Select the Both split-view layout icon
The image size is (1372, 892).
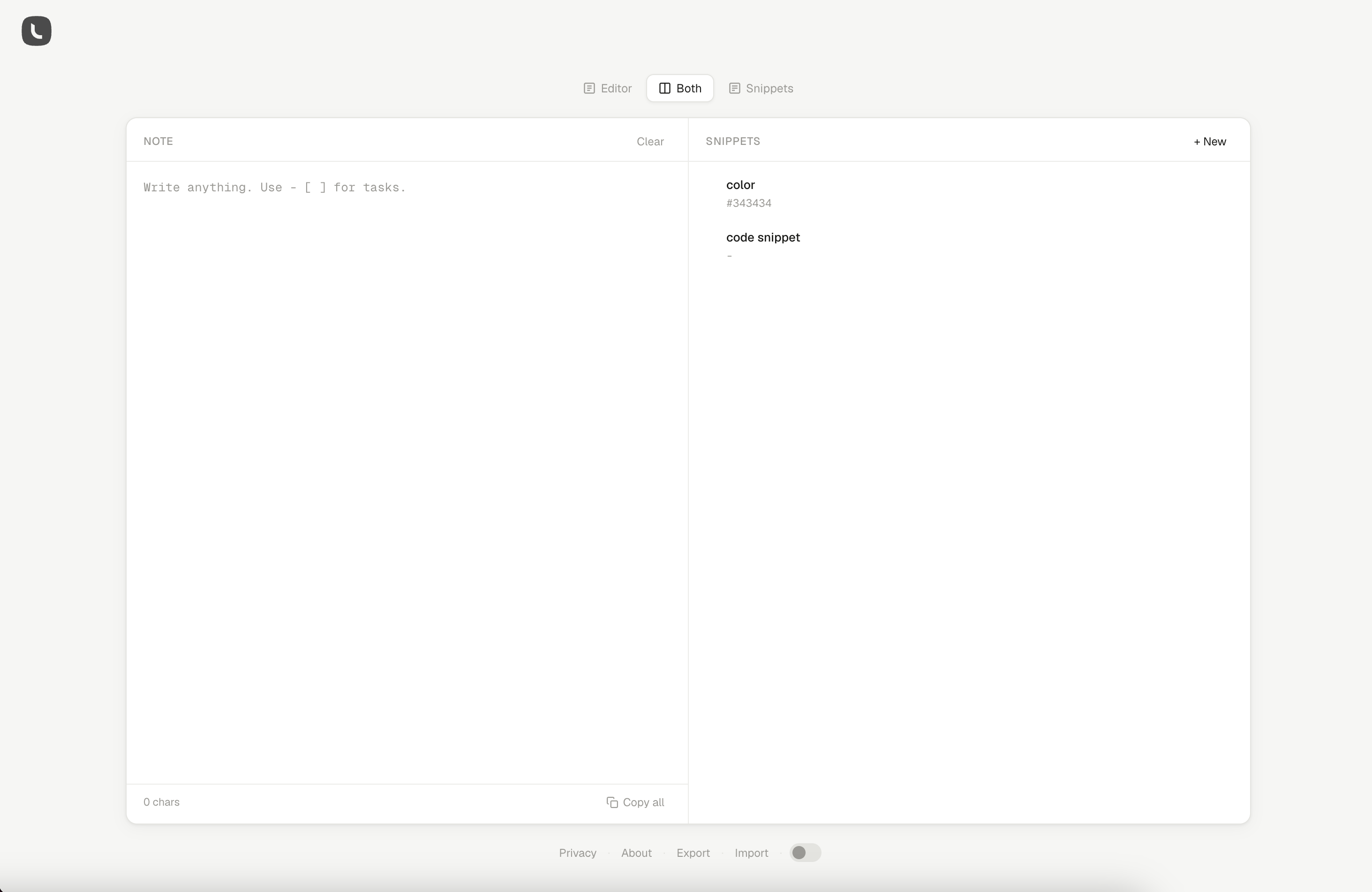(665, 88)
